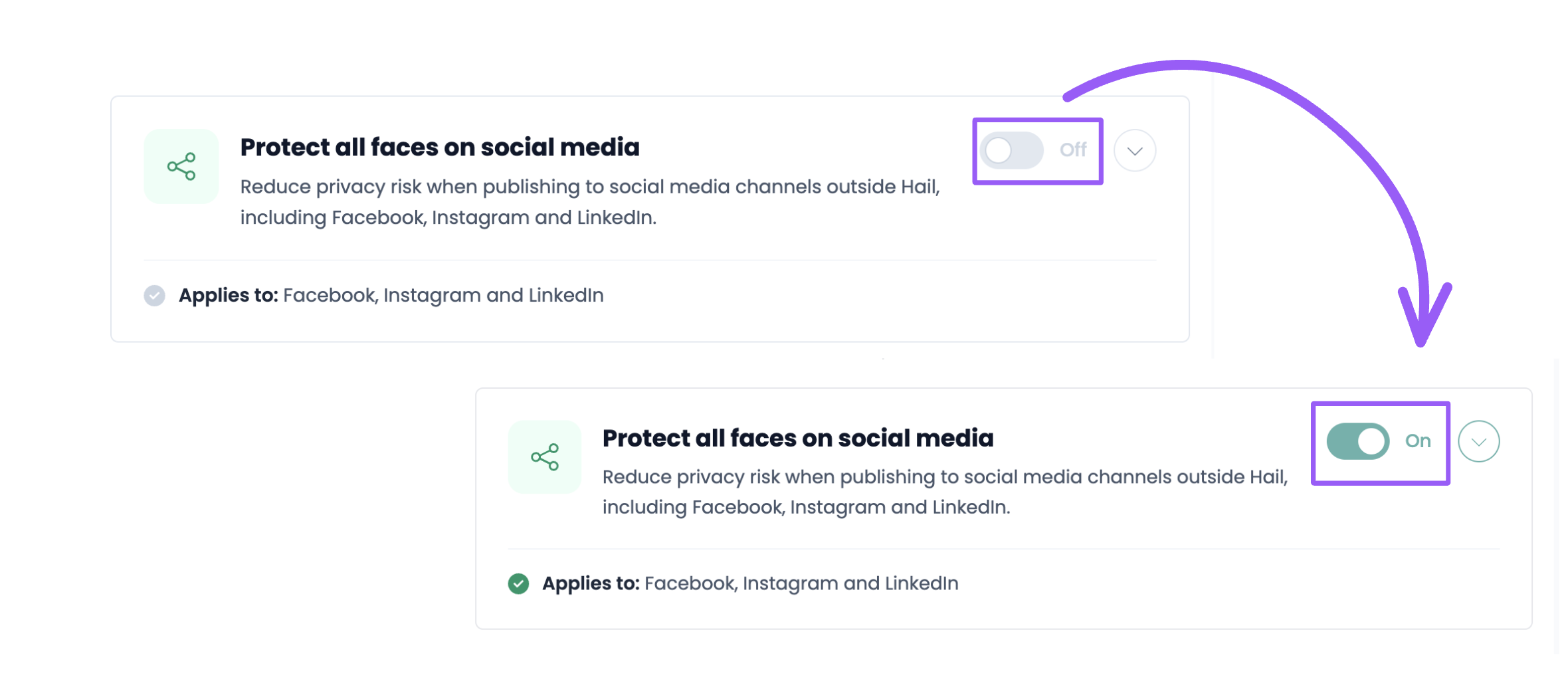Click the share icon in the lower card
The image size is (1568, 699).
tap(545, 457)
